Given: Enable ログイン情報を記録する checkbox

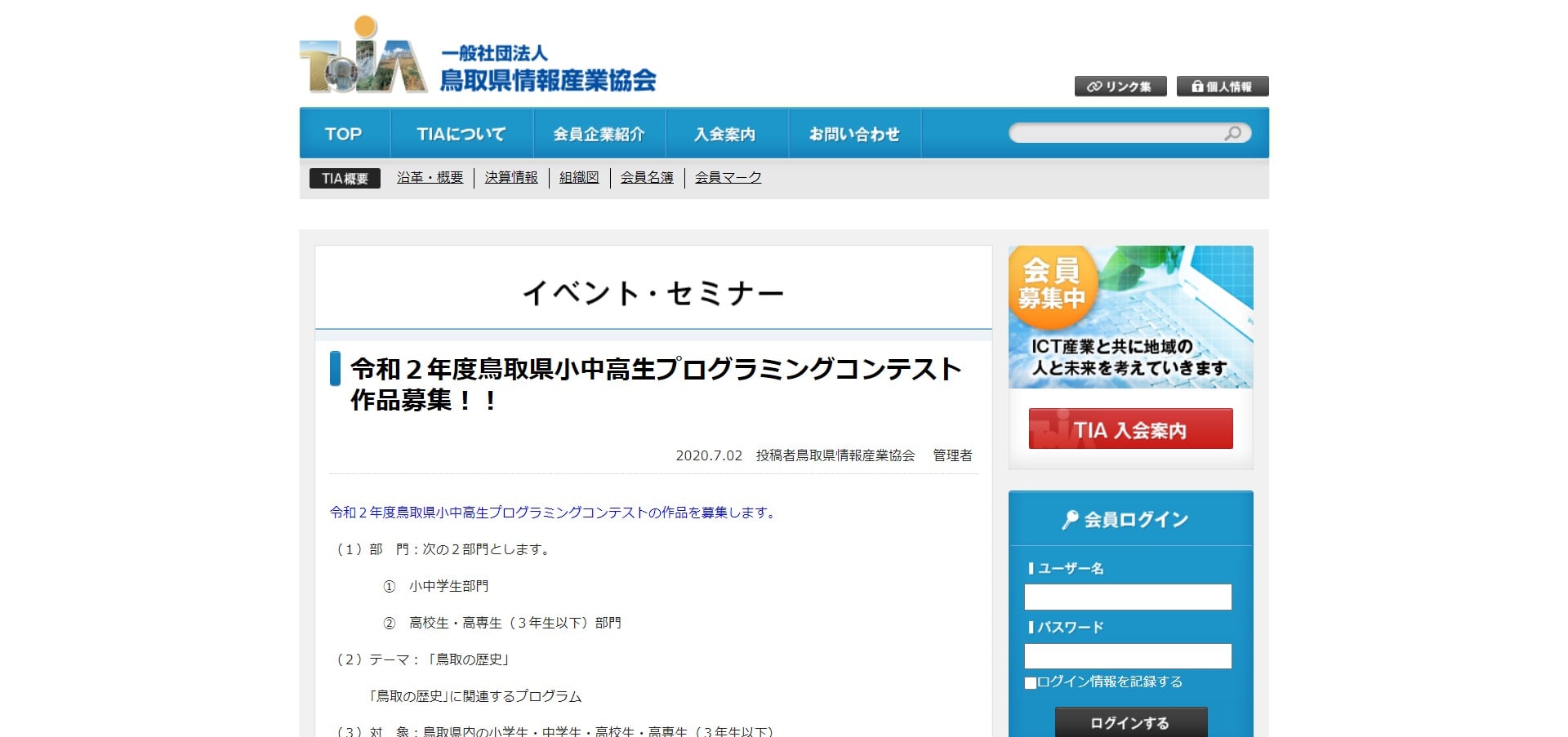Looking at the screenshot, I should 1031,682.
